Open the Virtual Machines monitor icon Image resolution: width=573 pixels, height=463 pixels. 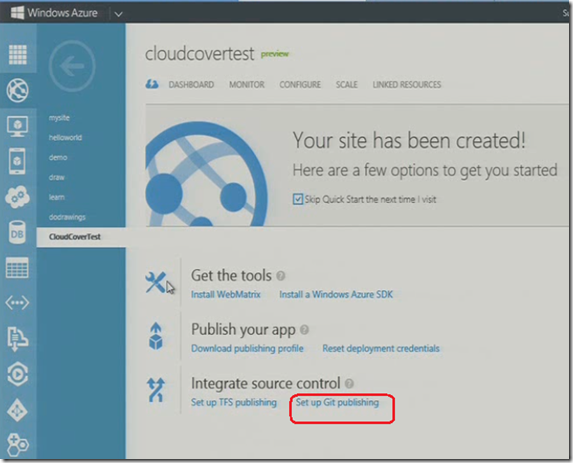tap(18, 126)
